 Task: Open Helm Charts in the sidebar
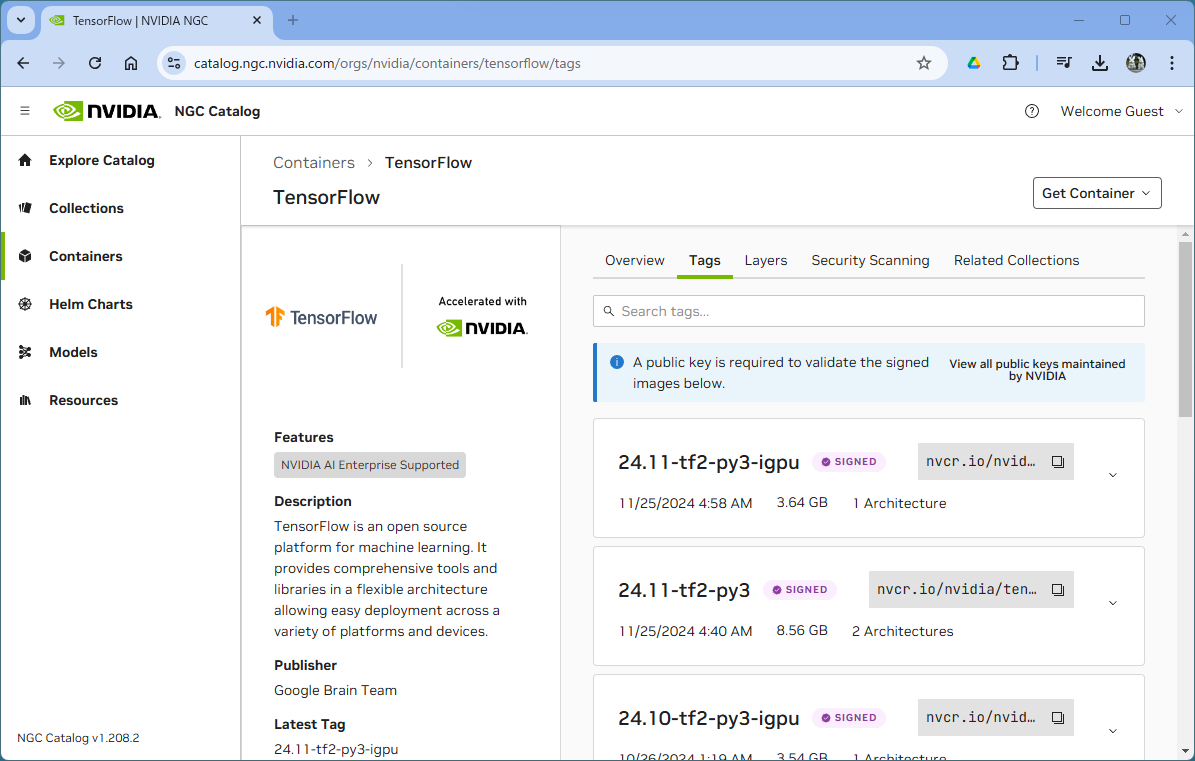[x=90, y=304]
